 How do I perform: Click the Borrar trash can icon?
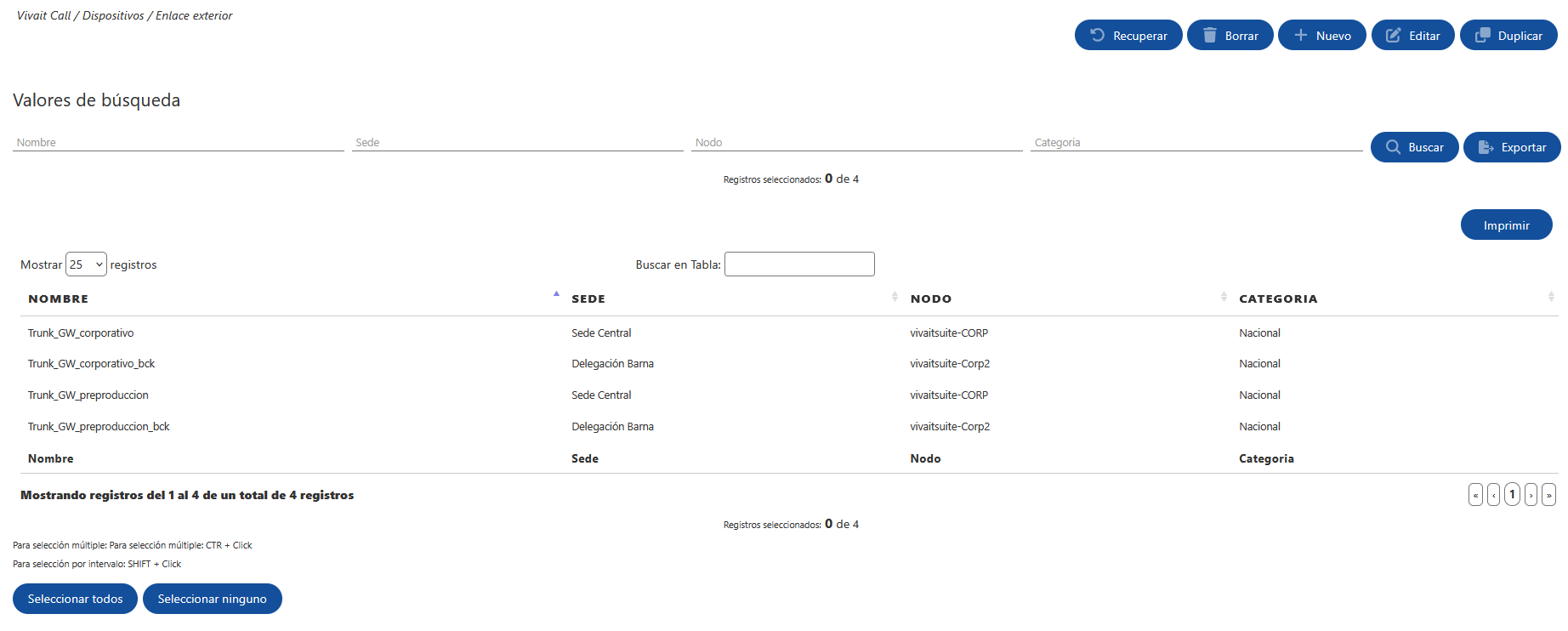[1209, 35]
